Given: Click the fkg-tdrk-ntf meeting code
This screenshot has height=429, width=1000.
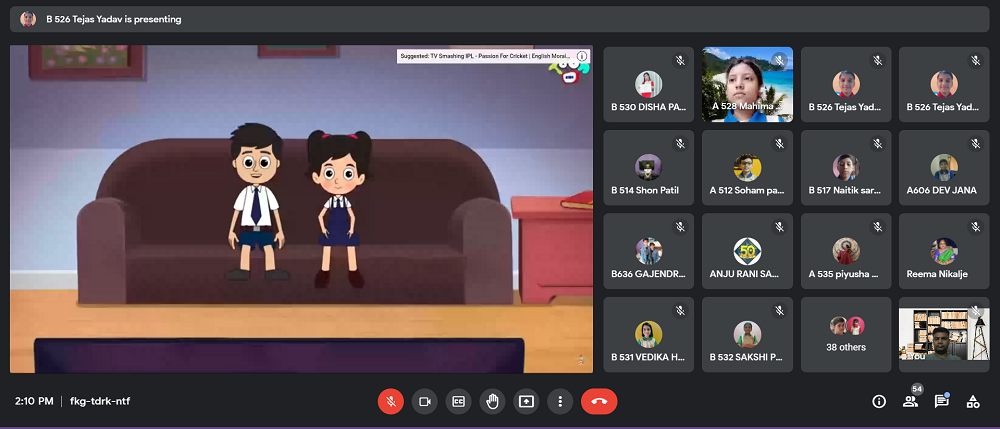Looking at the screenshot, I should (99, 401).
